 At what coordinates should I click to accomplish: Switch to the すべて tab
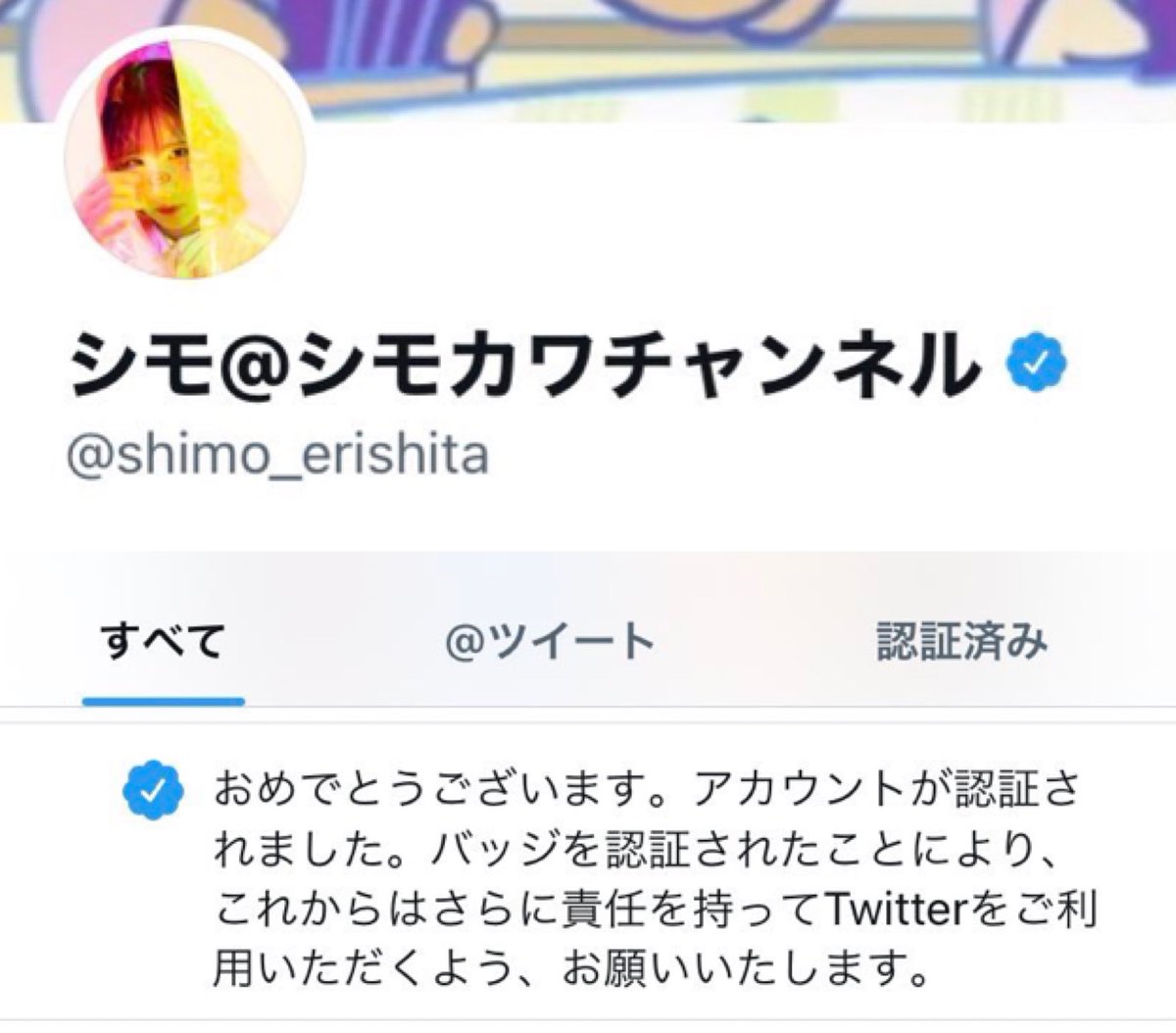point(163,641)
